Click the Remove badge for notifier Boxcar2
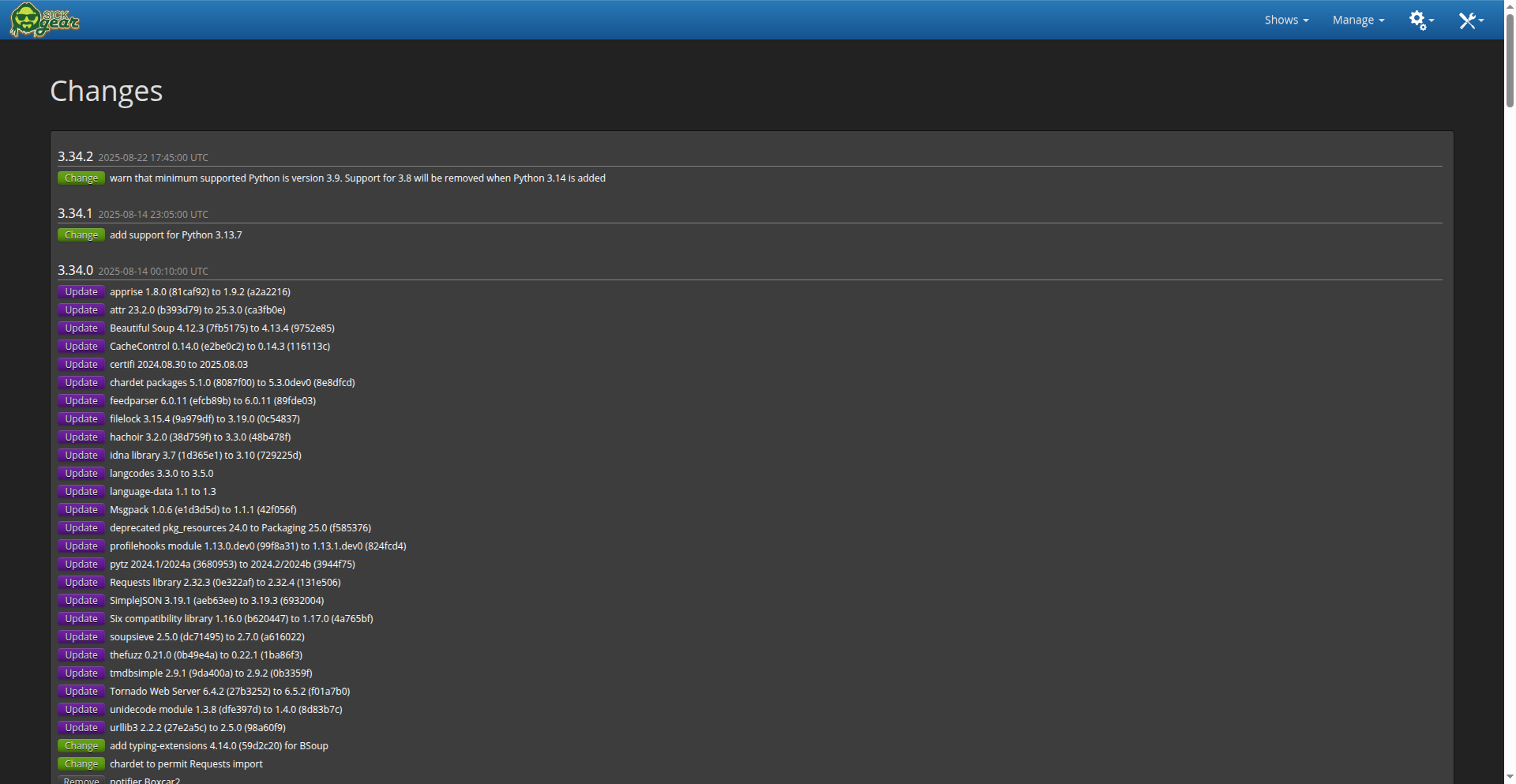This screenshot has height=784, width=1516. coord(81,780)
